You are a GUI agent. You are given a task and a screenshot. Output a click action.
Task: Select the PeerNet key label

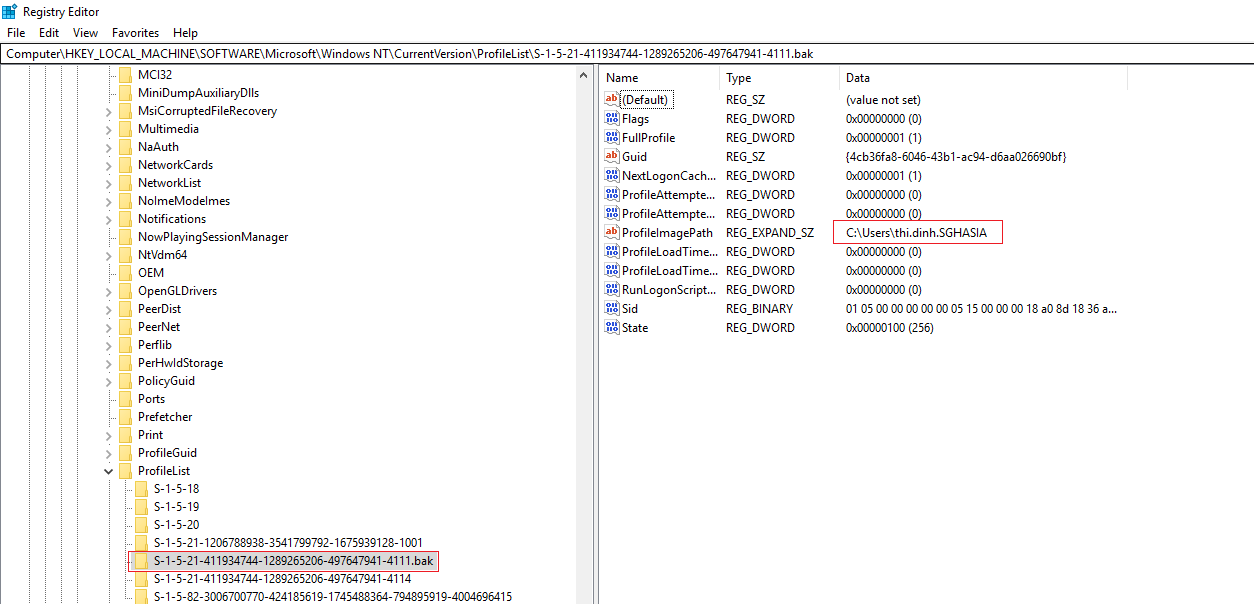(x=160, y=327)
